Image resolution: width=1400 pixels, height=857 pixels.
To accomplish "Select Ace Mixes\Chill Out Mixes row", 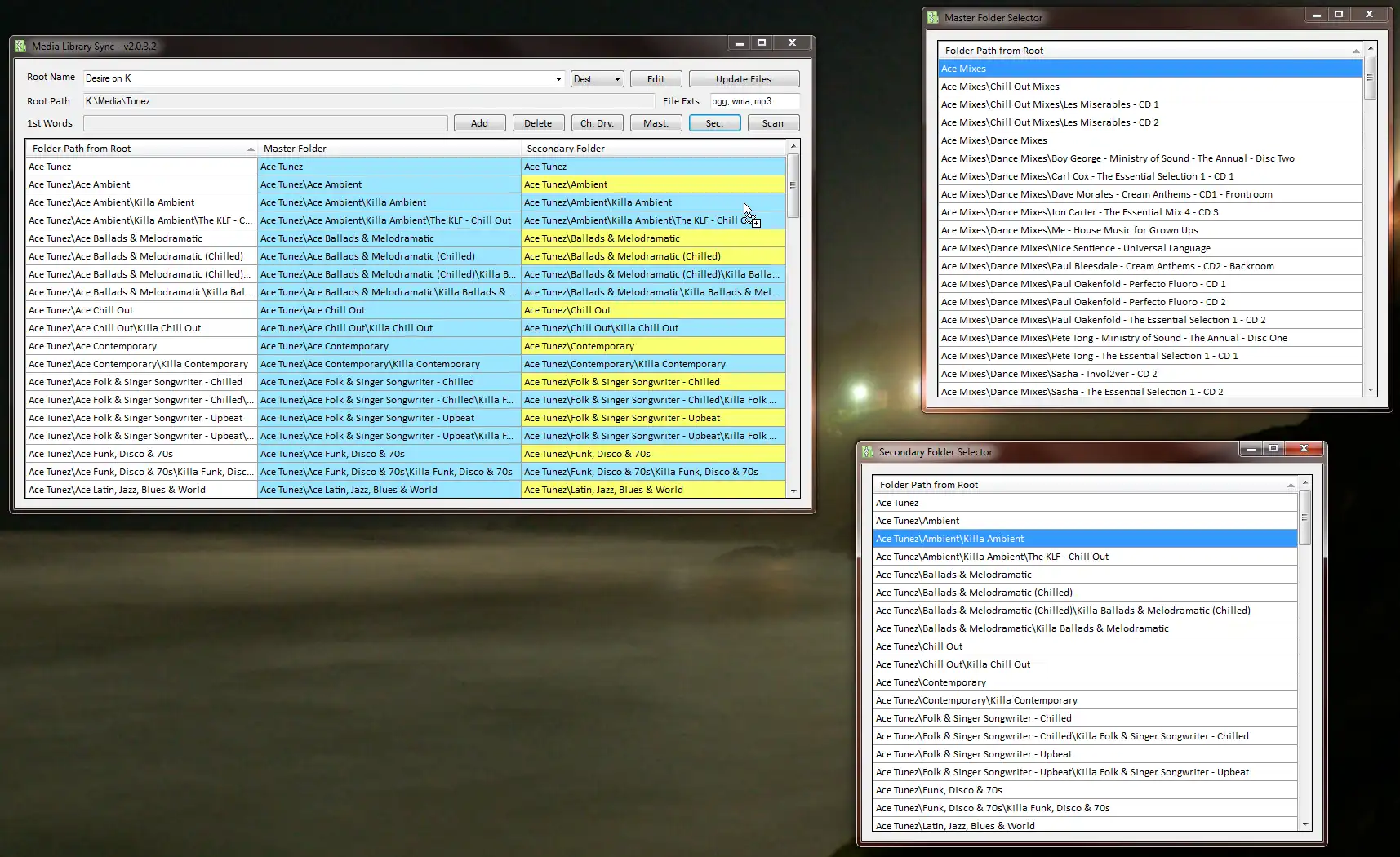I will (x=1150, y=87).
